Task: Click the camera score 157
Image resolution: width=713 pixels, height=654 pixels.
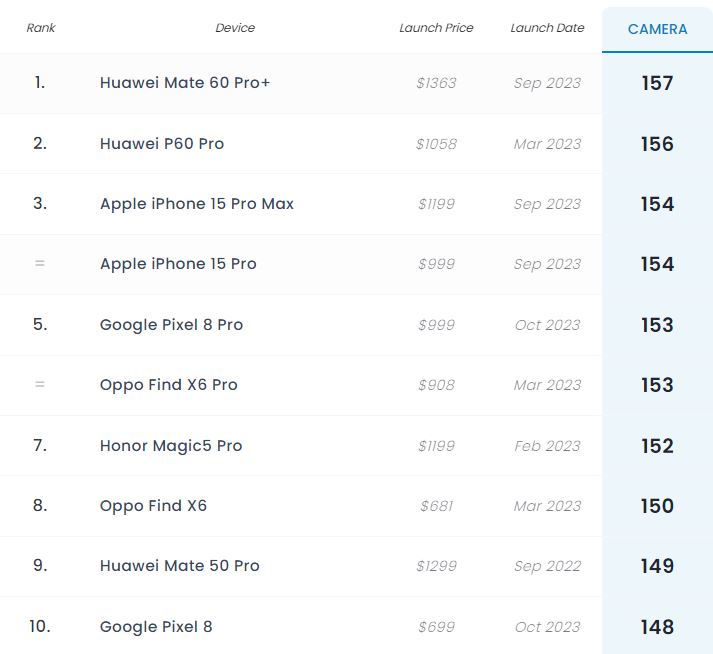Action: pos(657,83)
